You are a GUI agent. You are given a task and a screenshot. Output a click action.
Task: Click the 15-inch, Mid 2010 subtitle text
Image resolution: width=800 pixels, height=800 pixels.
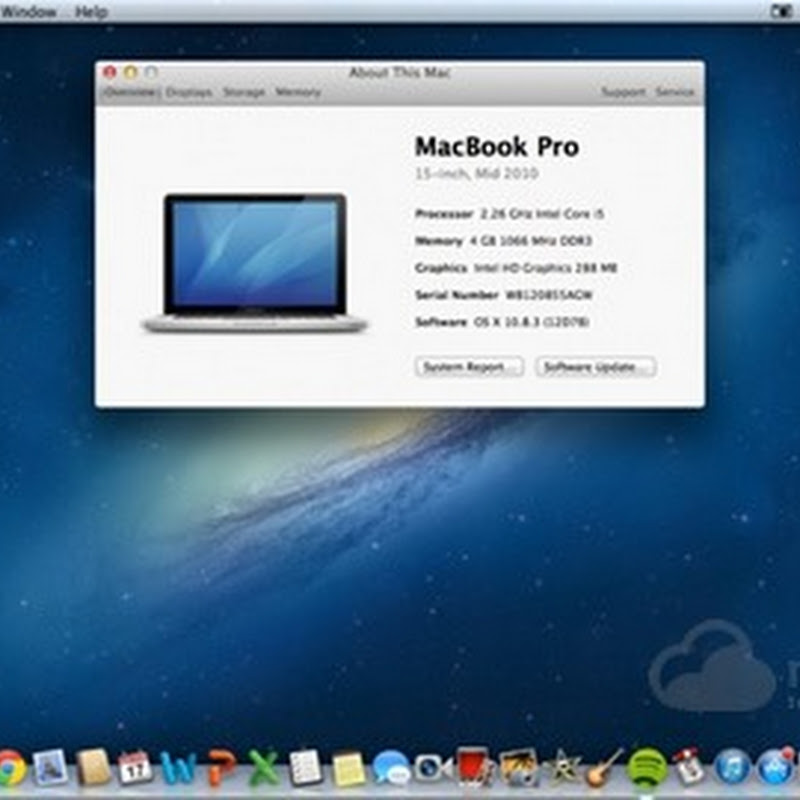point(477,174)
